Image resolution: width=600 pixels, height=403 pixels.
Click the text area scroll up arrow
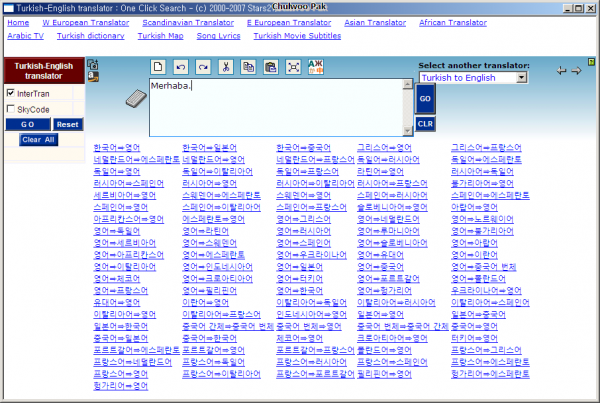(408, 84)
